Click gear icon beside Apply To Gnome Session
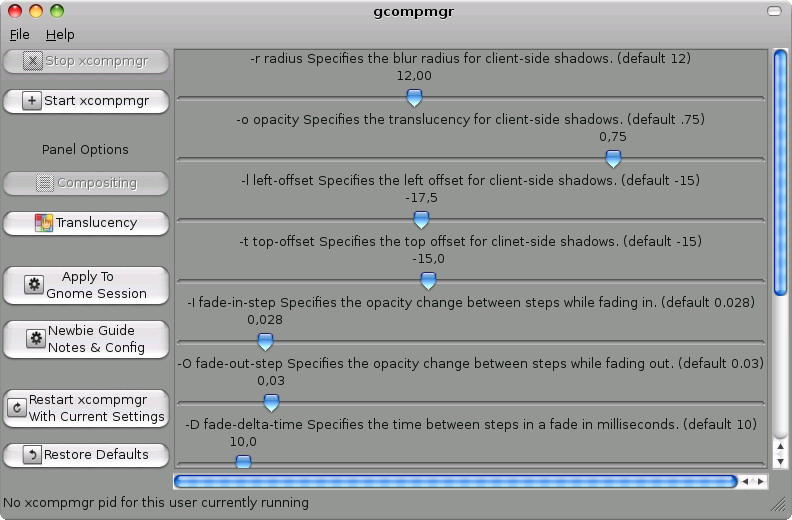The width and height of the screenshot is (792, 520). coord(34,285)
